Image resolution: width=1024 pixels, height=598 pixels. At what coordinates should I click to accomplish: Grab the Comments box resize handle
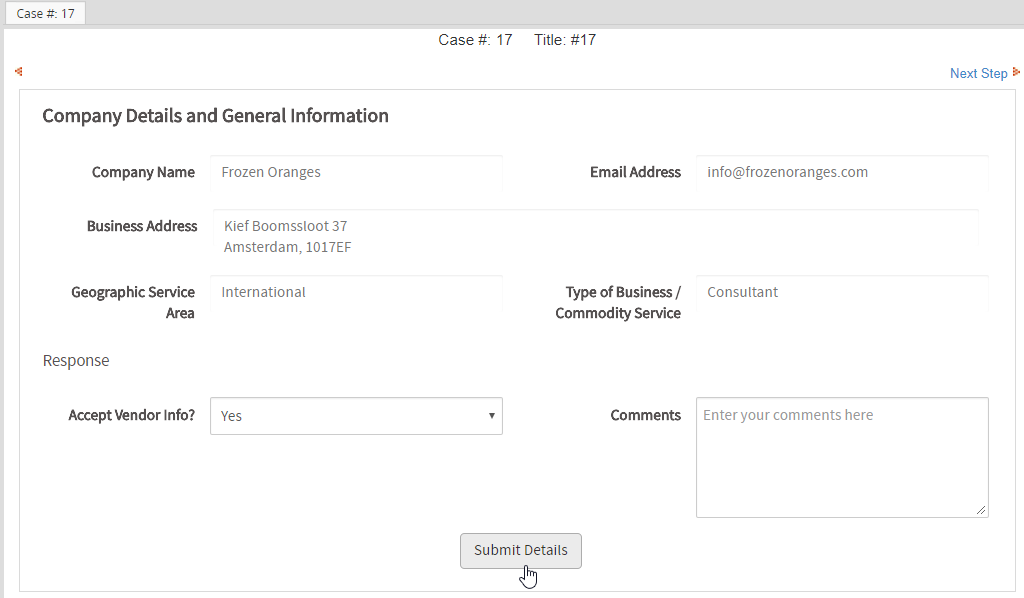981,510
